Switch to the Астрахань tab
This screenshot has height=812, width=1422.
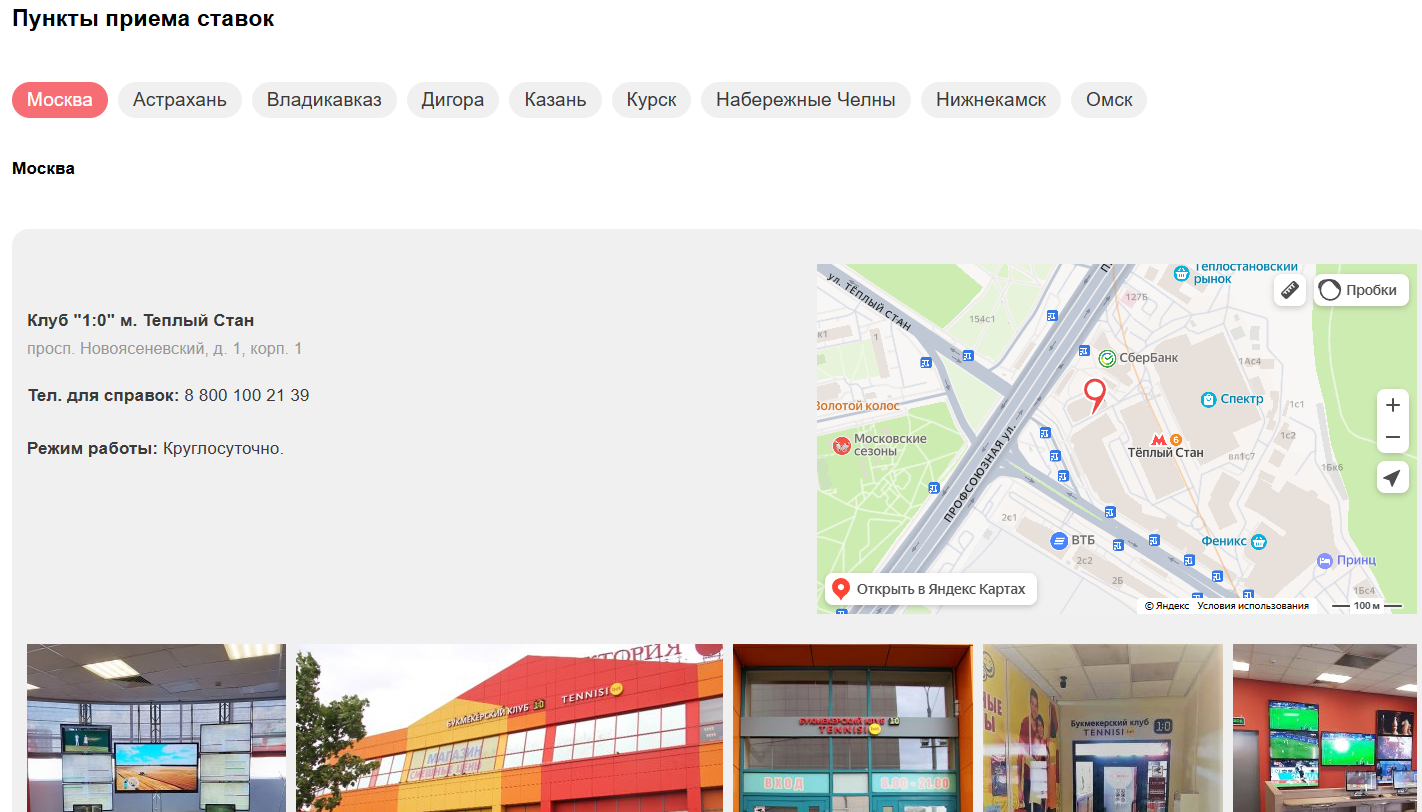coord(180,100)
